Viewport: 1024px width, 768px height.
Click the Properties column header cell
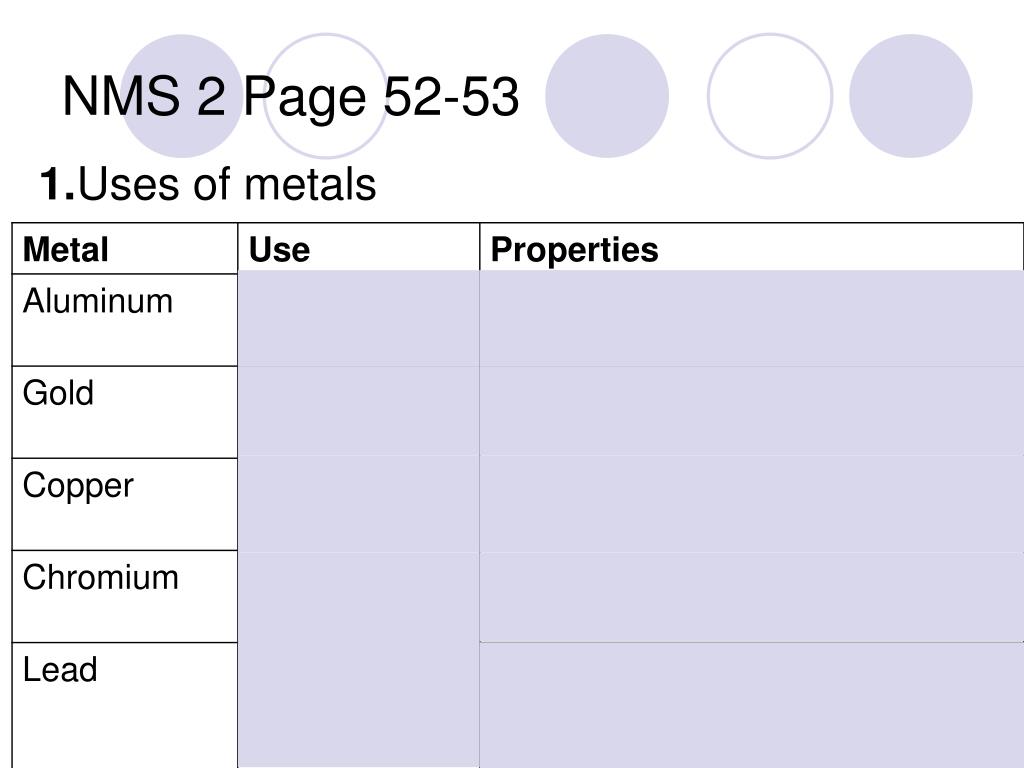tap(751, 248)
